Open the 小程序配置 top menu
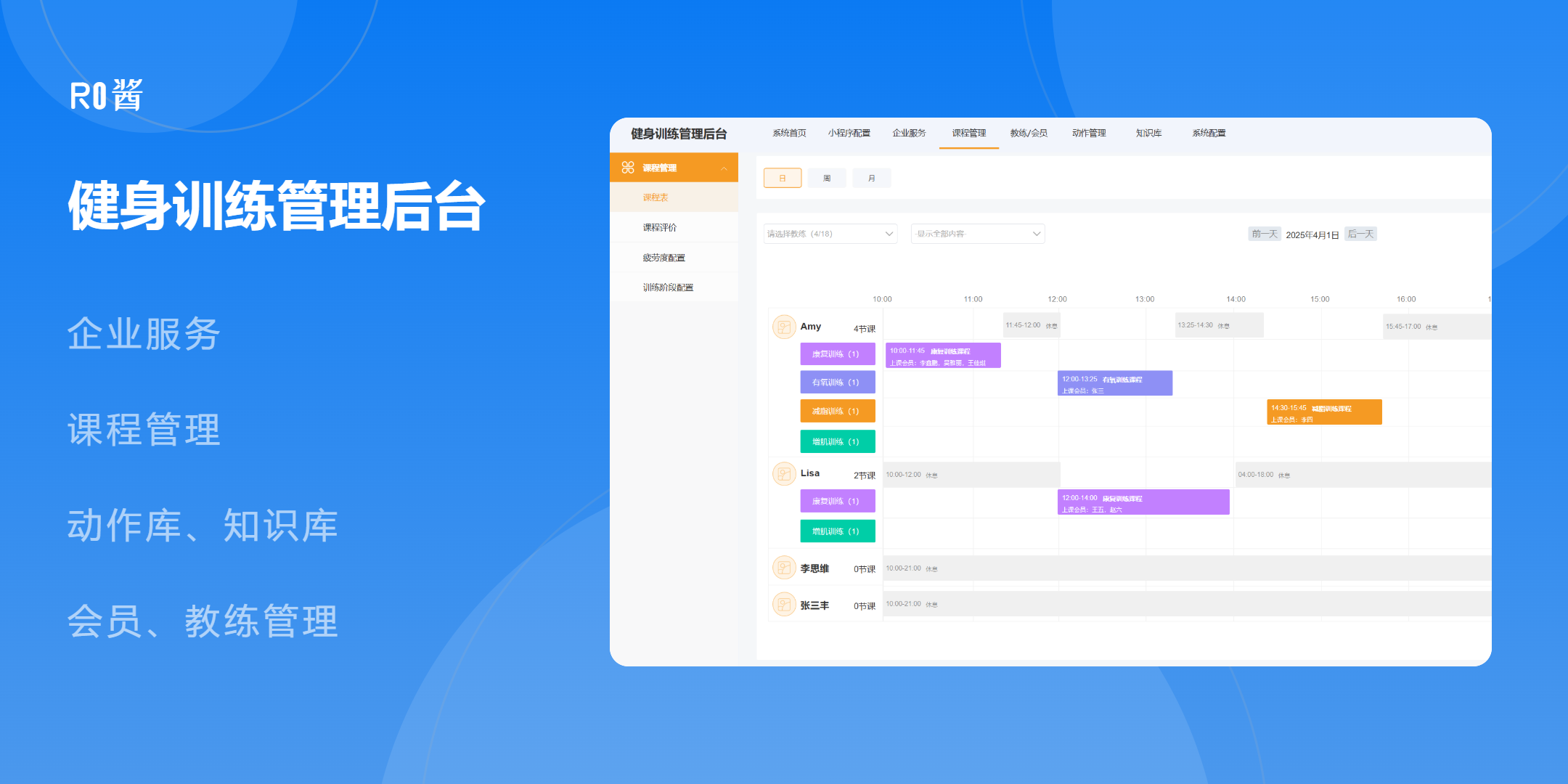This screenshot has width=1568, height=784. (x=849, y=133)
